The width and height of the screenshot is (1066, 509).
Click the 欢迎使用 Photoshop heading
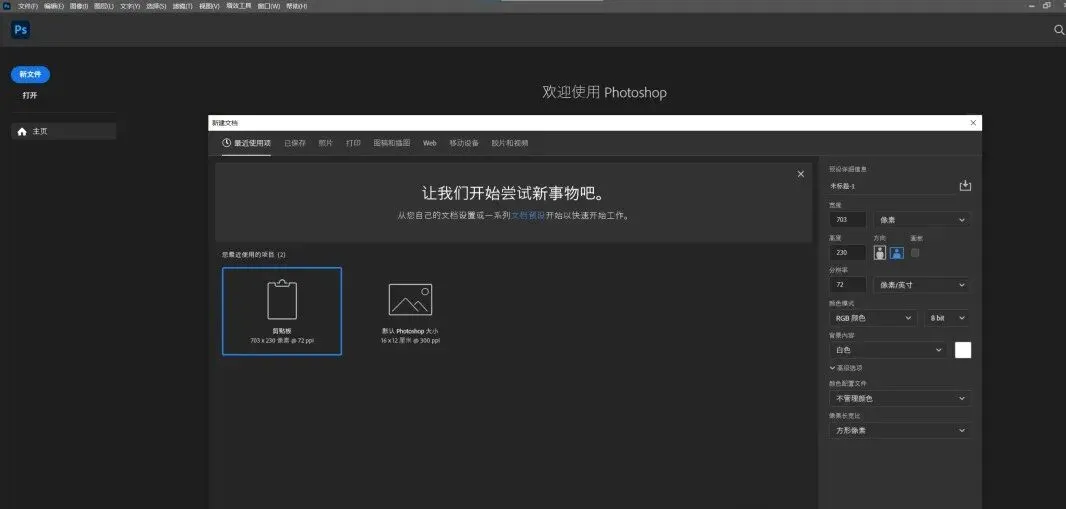click(x=604, y=92)
